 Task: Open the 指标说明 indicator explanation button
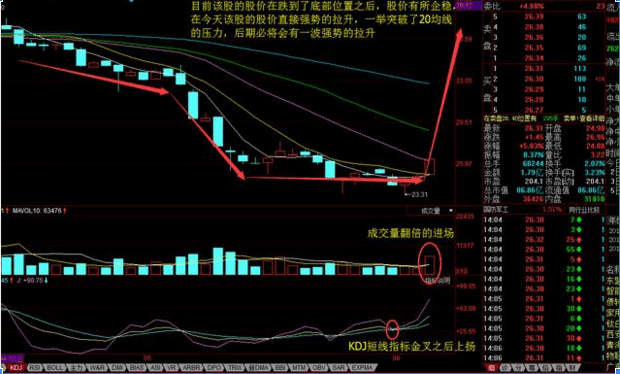[437, 281]
